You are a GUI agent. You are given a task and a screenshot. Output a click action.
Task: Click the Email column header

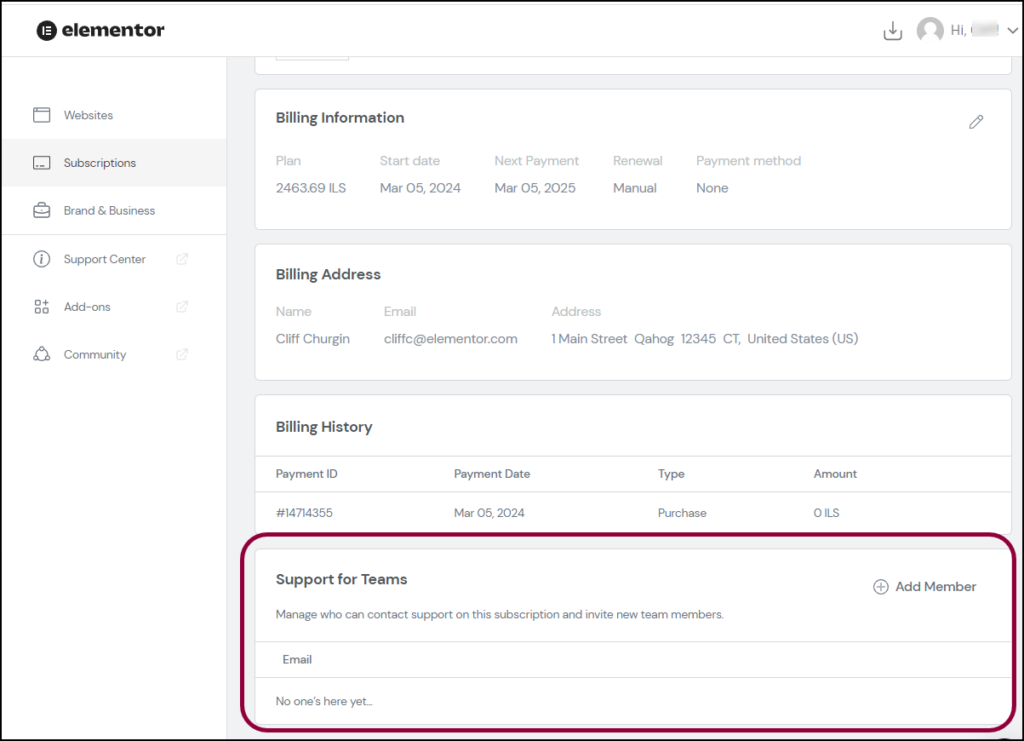(x=297, y=659)
